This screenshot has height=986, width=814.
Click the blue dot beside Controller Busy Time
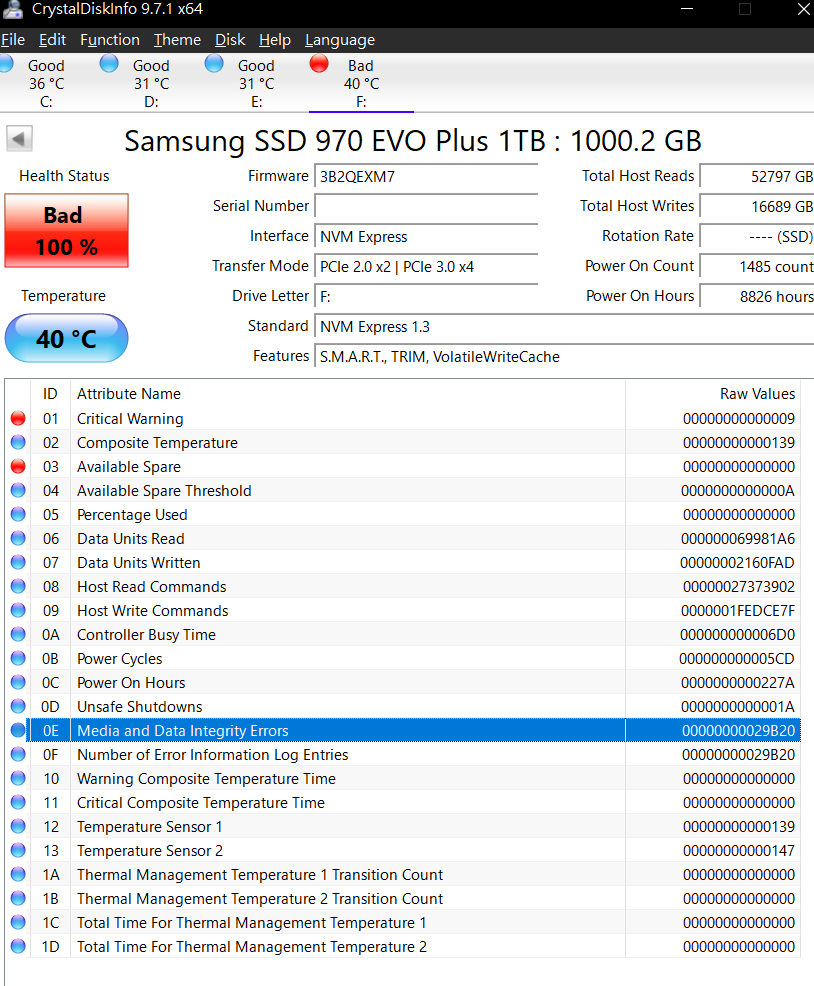coord(18,634)
